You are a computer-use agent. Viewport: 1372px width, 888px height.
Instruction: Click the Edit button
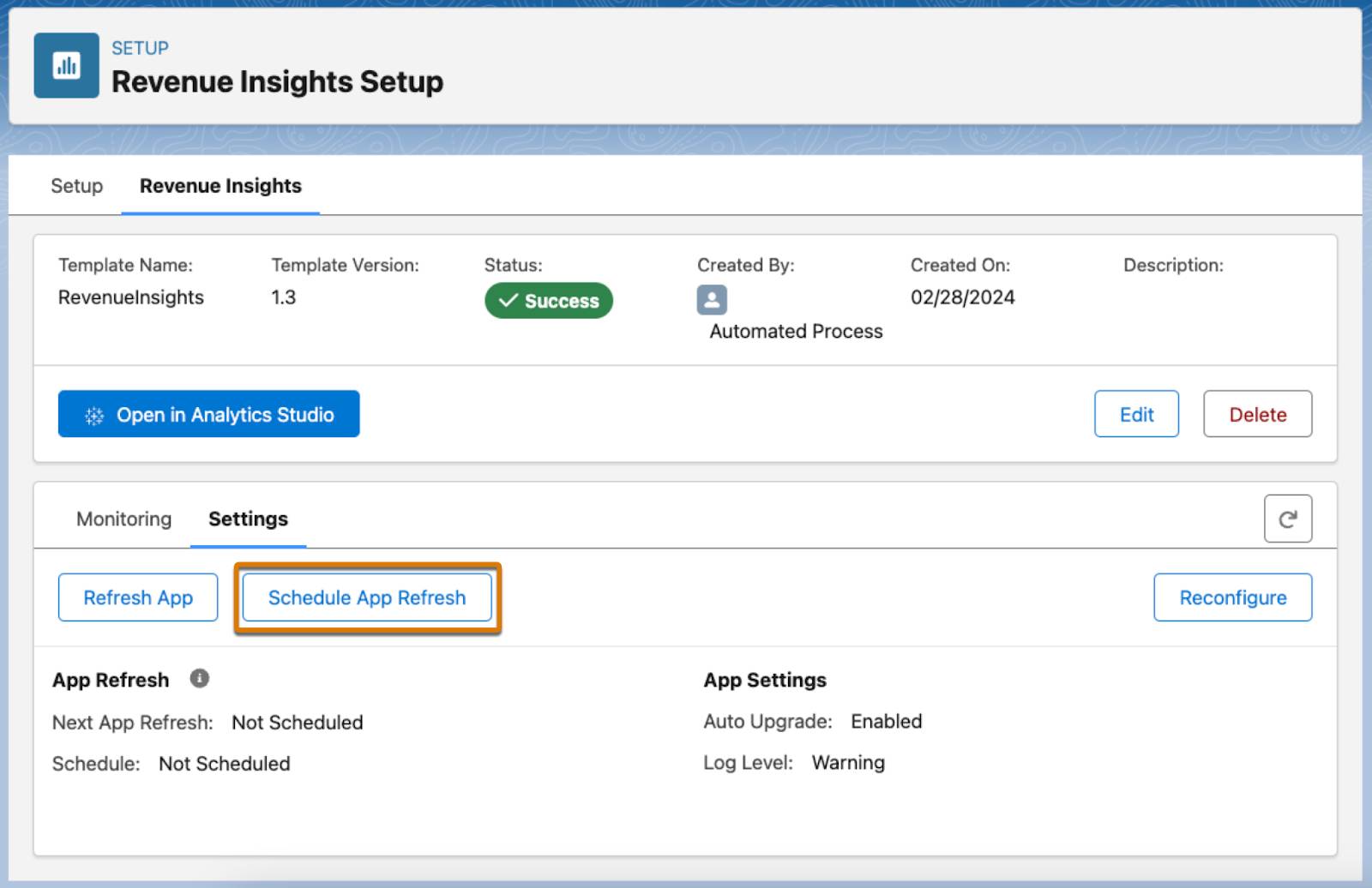pyautogui.click(x=1136, y=414)
